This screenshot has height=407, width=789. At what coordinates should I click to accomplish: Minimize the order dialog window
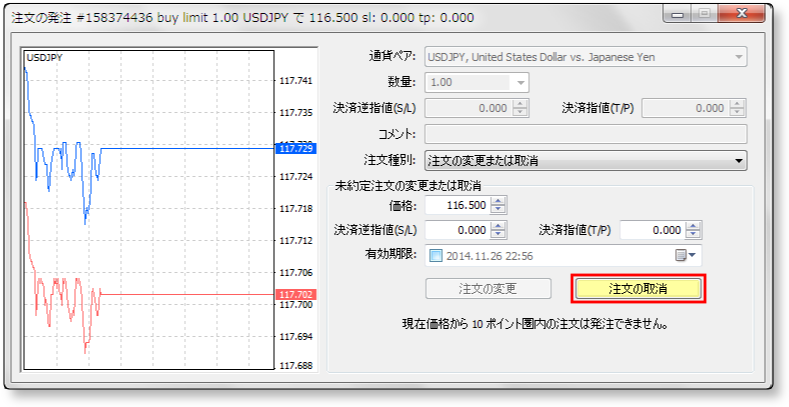click(677, 14)
